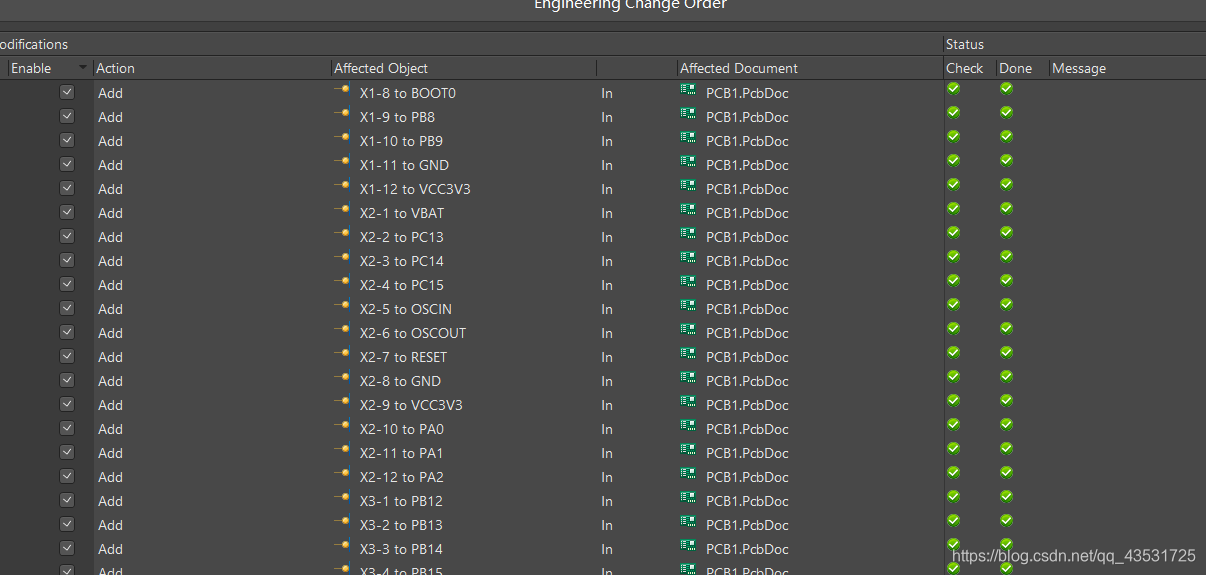Click the net icon for X1-9 to PB8
1206x575 pixels.
(x=342, y=114)
